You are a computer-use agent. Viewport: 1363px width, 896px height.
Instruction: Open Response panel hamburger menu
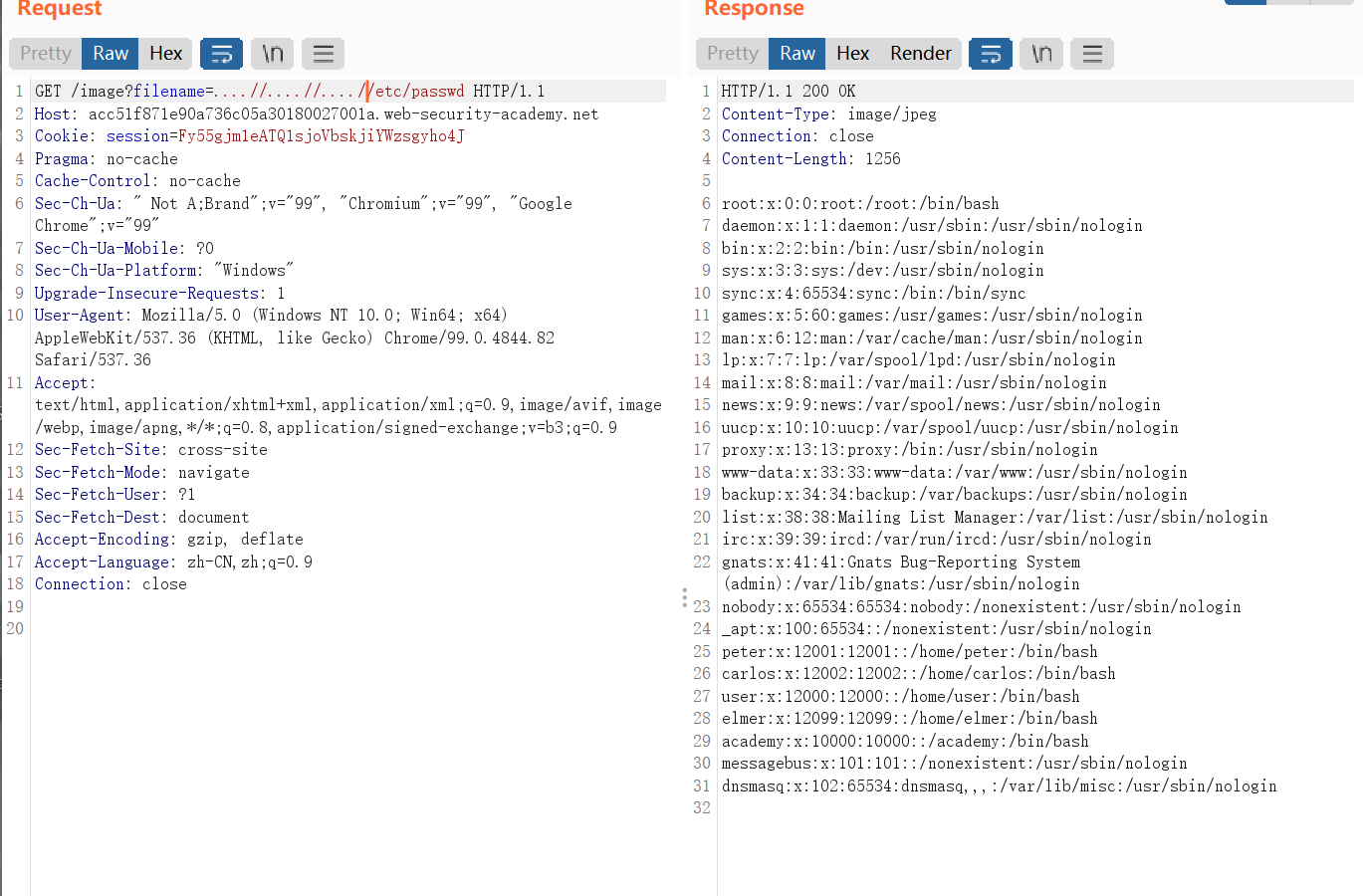(x=1092, y=54)
